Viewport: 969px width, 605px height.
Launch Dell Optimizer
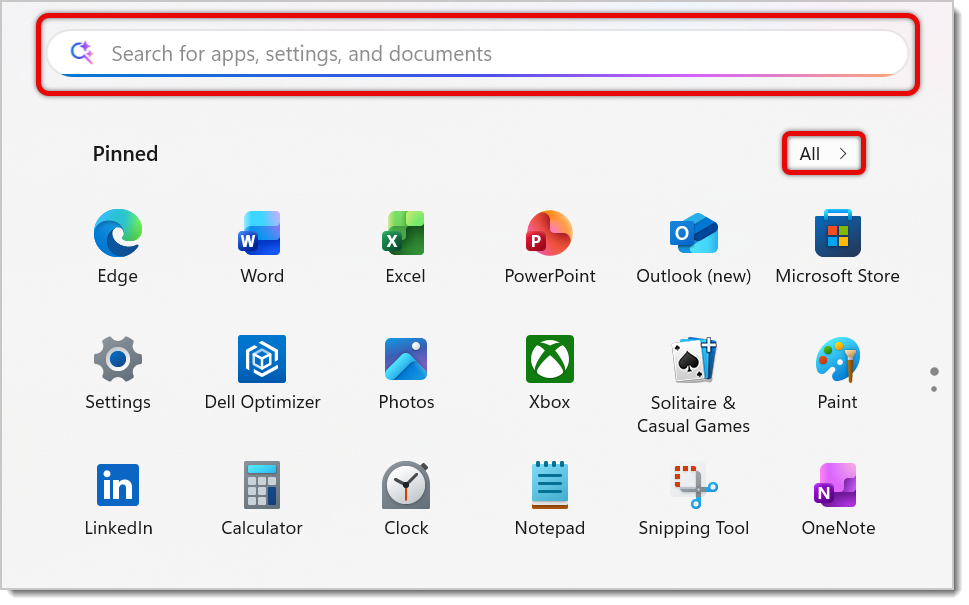pyautogui.click(x=262, y=373)
